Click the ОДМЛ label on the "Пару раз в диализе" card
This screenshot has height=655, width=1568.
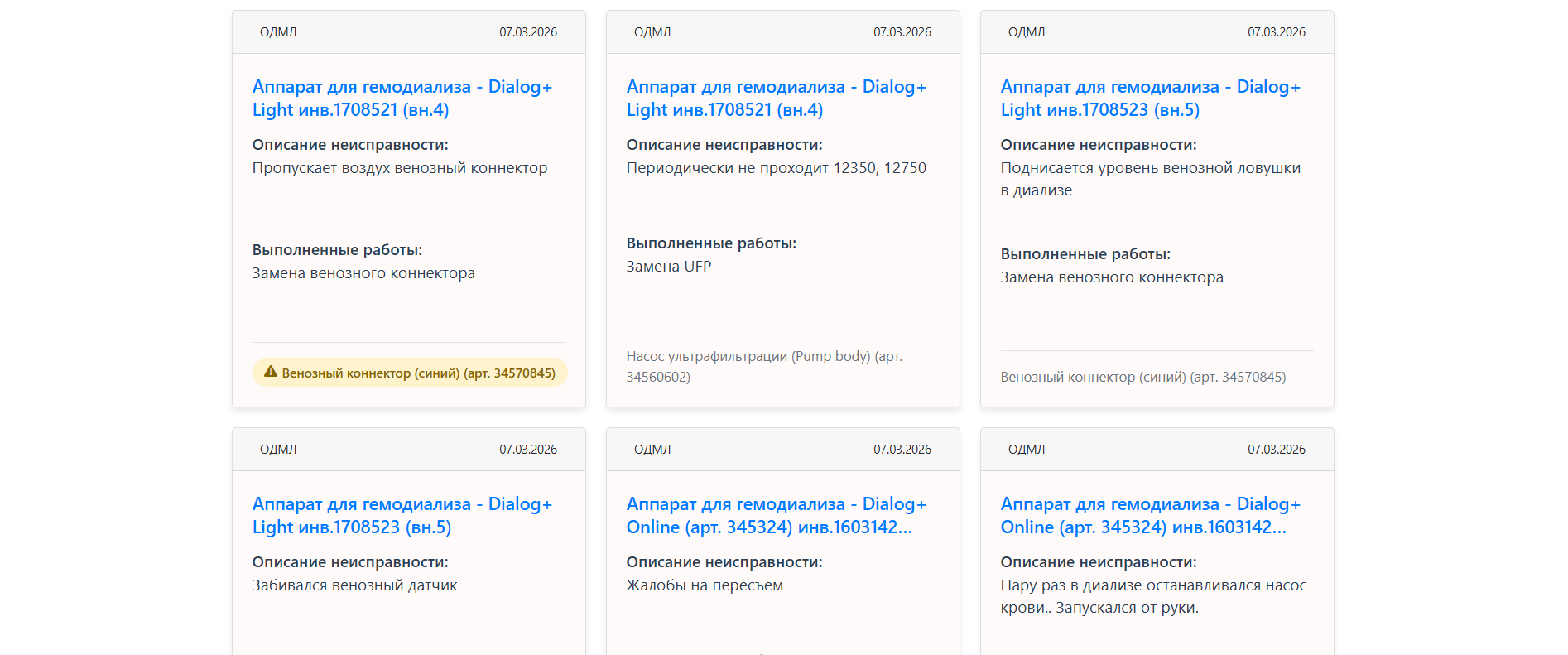[1027, 450]
